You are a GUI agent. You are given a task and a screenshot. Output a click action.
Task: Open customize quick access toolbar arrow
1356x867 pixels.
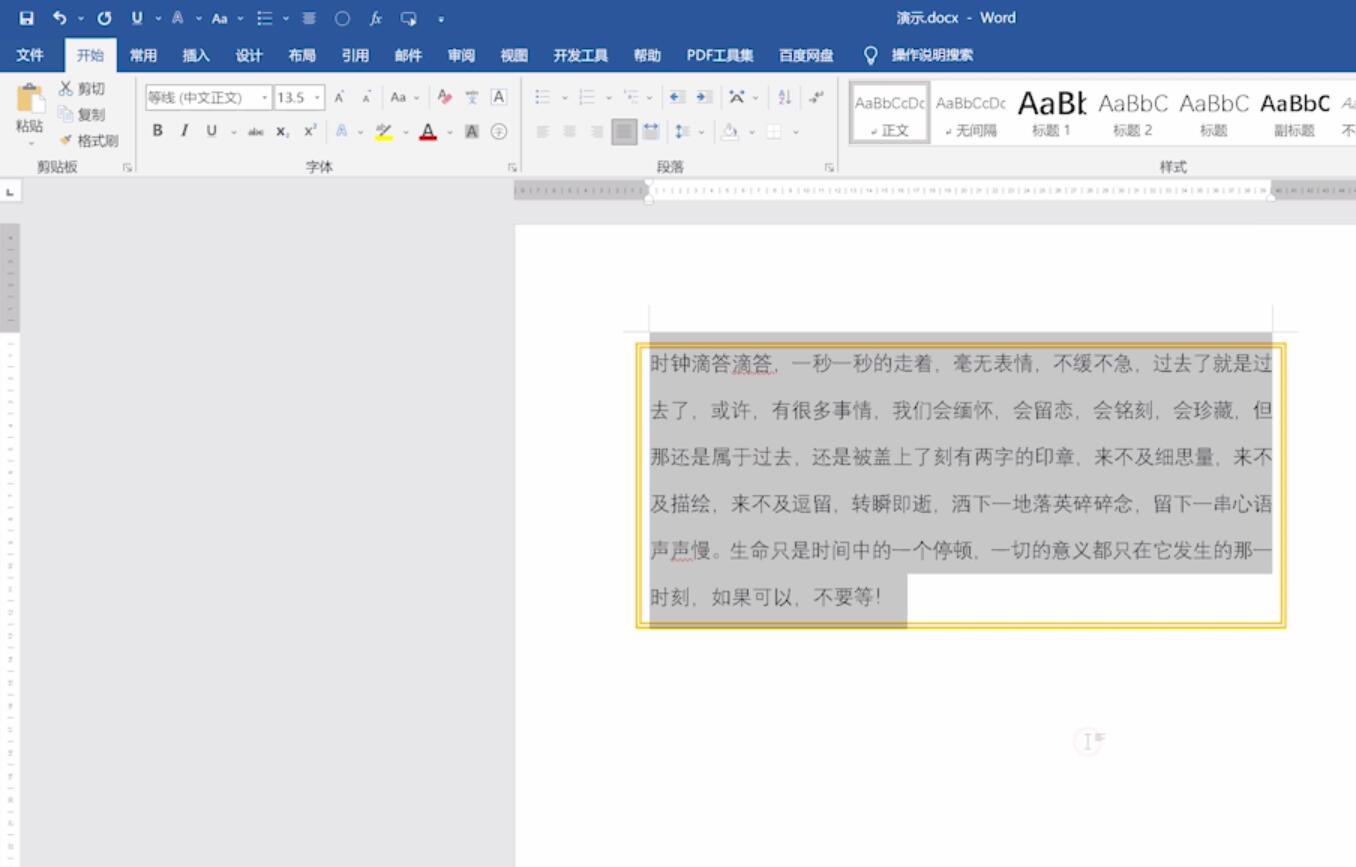(441, 18)
